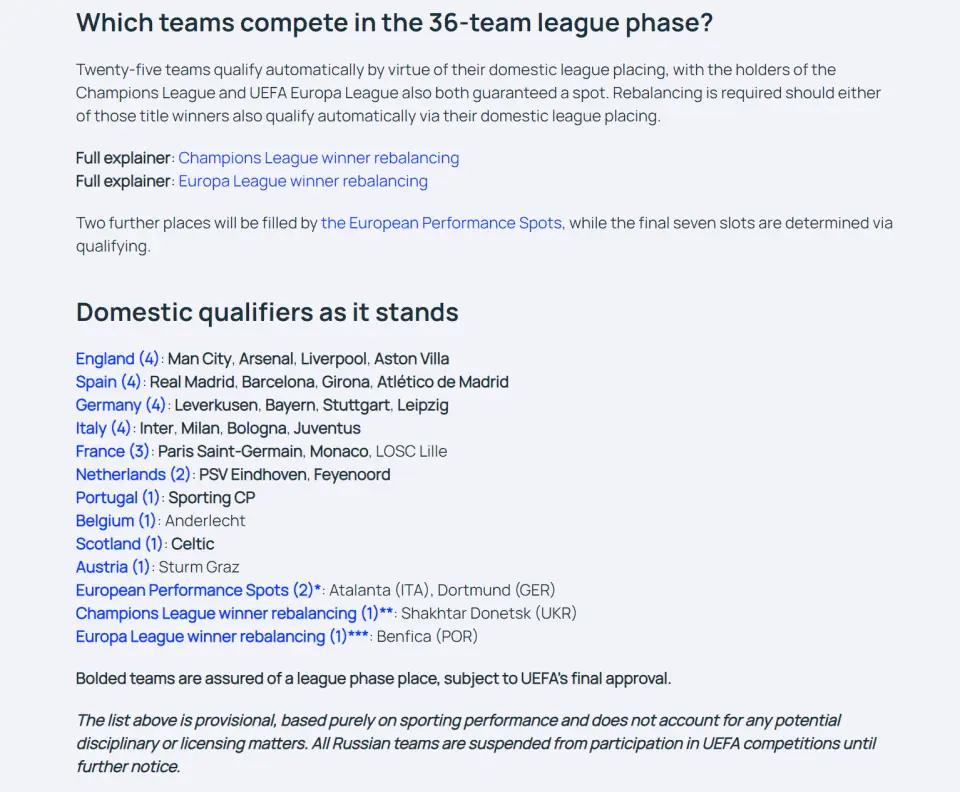Click the 36-team league phase question heading

coord(394,23)
